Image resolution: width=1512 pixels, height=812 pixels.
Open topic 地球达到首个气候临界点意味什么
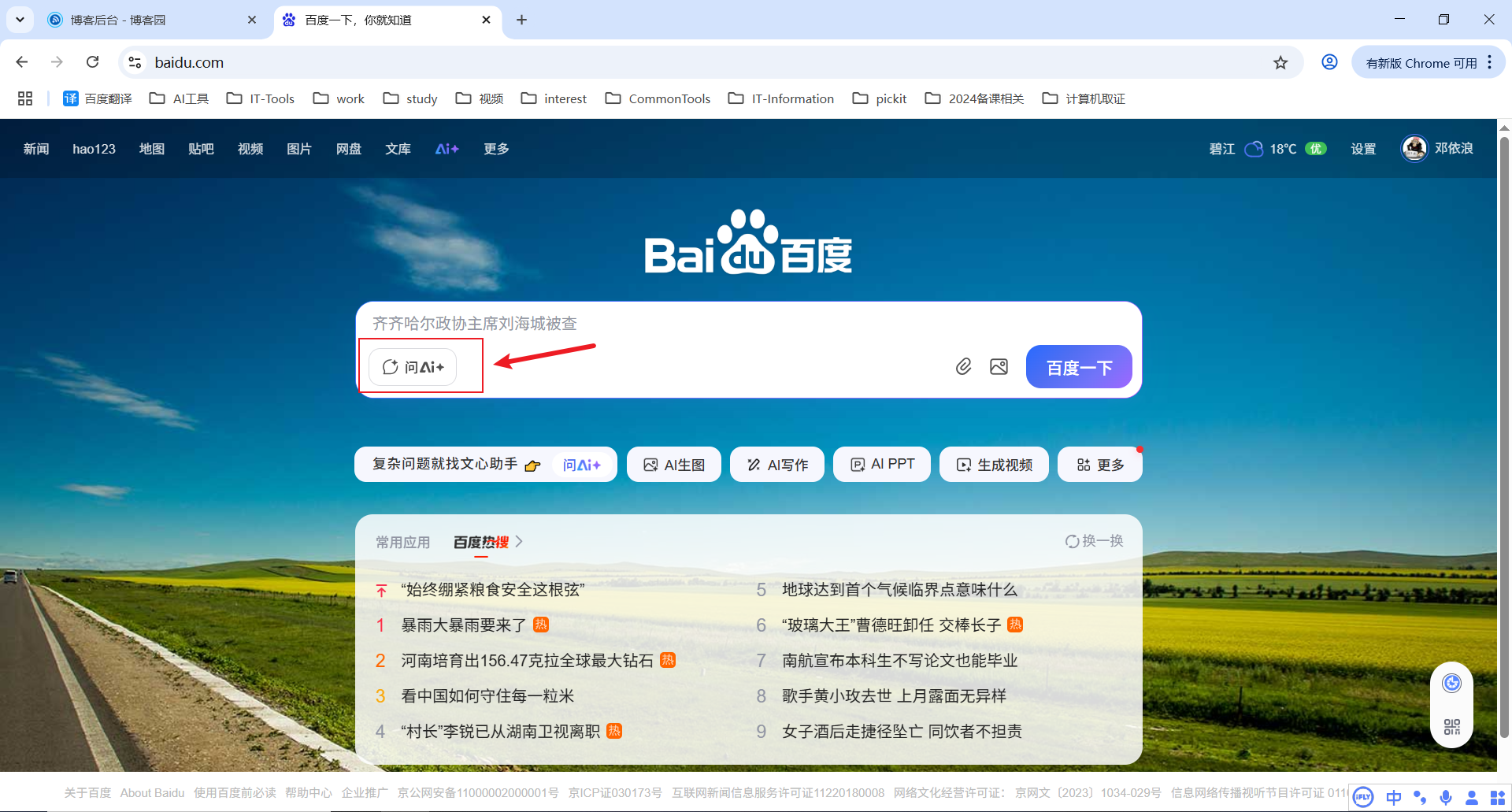click(x=899, y=590)
